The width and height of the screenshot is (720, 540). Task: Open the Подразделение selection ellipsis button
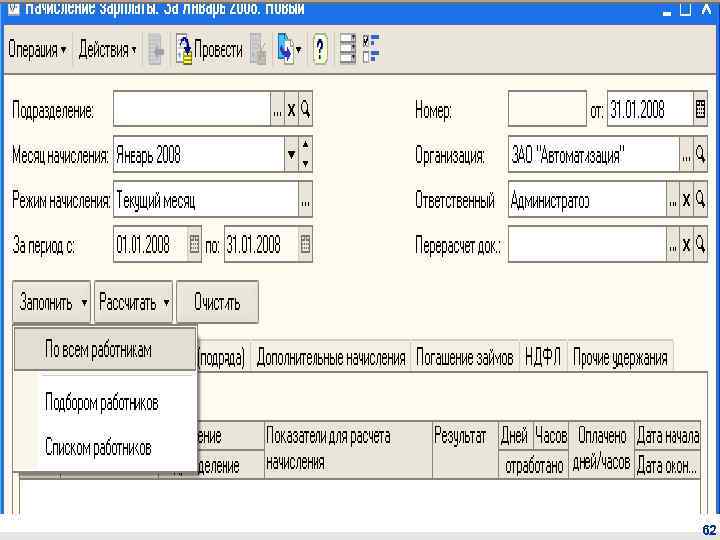(277, 109)
